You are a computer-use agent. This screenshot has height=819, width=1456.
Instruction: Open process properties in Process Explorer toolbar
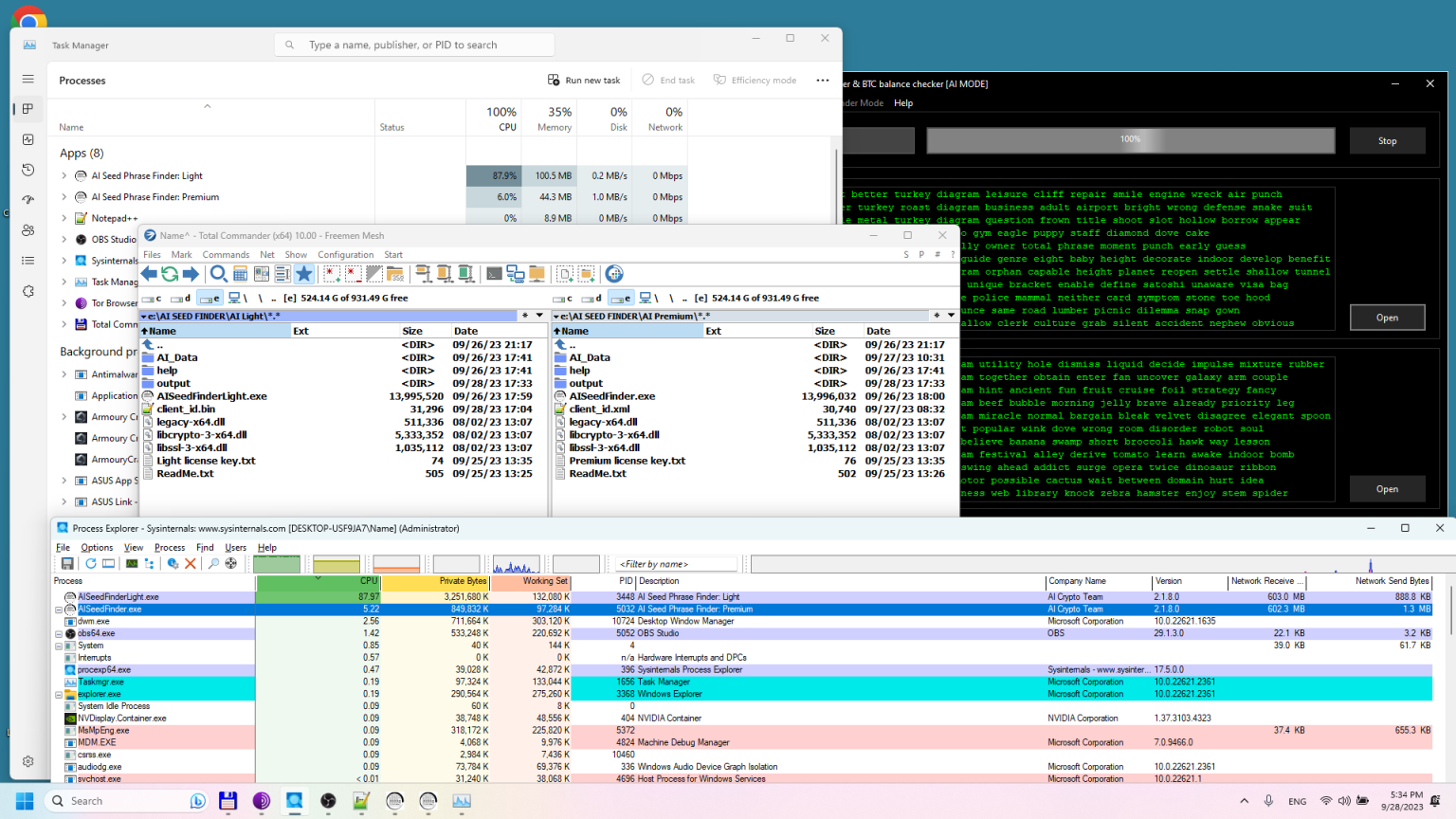[171, 563]
